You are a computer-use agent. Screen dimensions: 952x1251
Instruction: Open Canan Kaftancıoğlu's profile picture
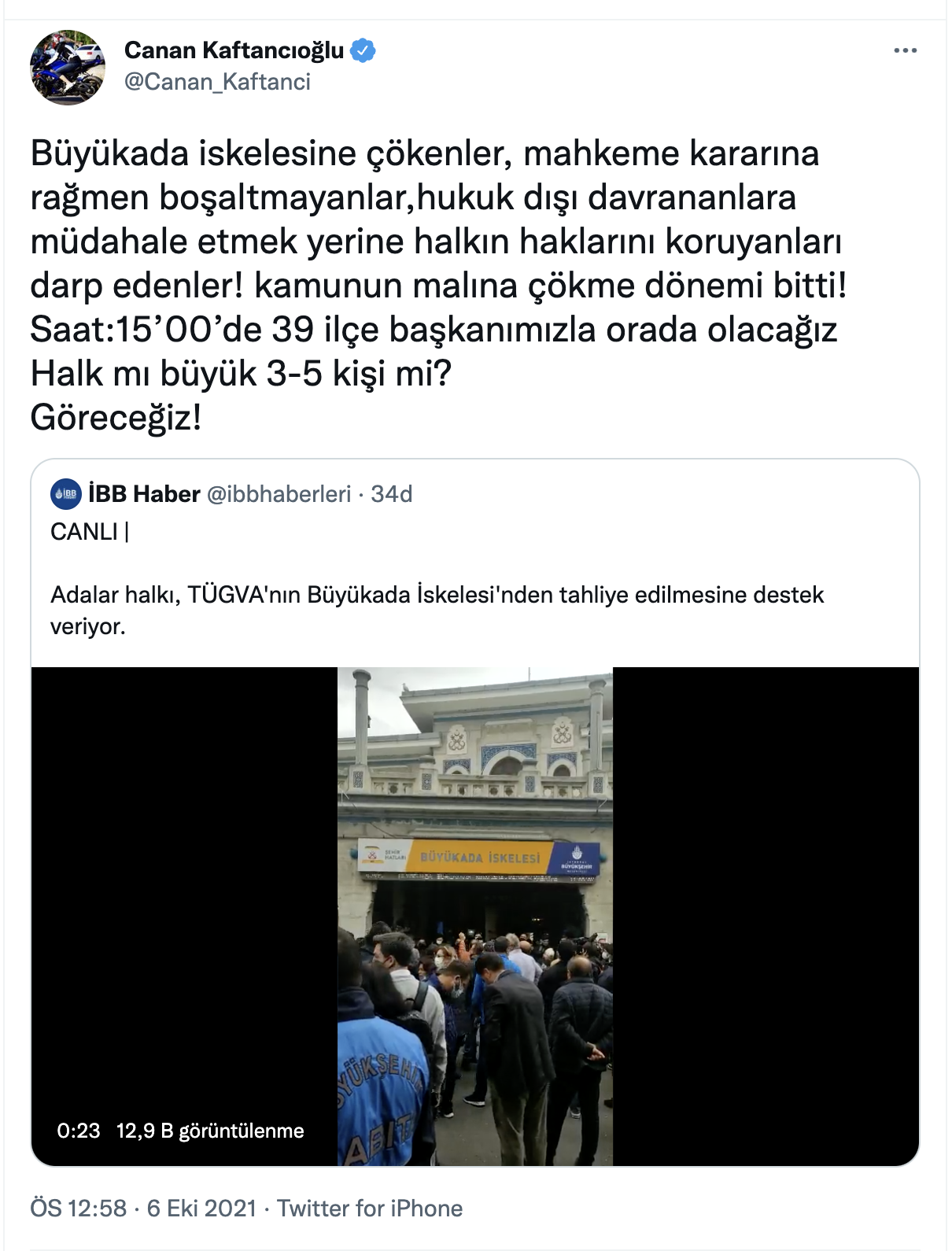(x=68, y=68)
